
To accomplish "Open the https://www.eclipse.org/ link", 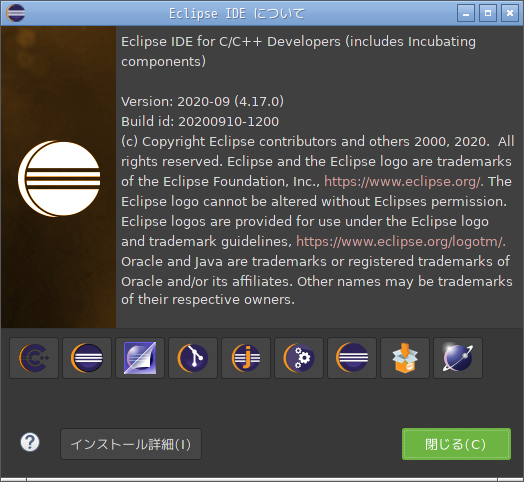I will tap(403, 182).
